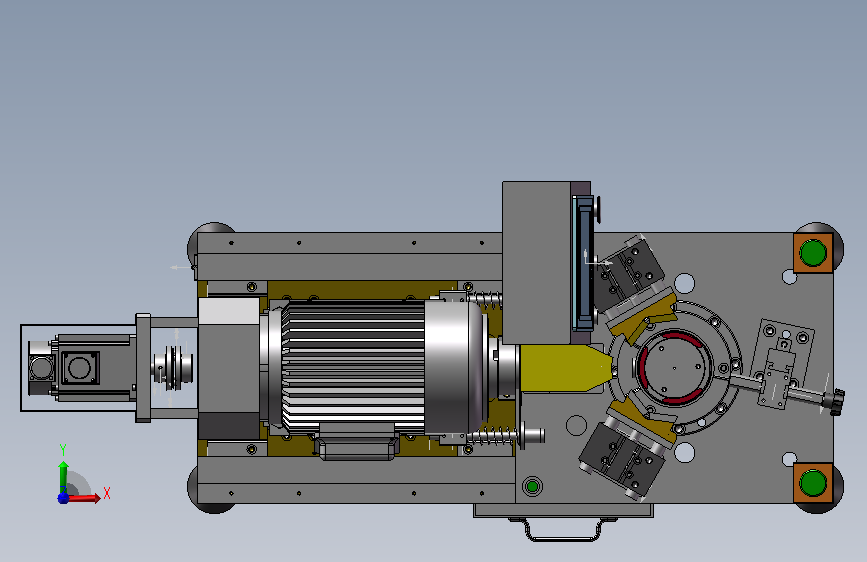Click the green Y axis arrow of triad
Viewport: 867px width, 562px height.
[63, 476]
